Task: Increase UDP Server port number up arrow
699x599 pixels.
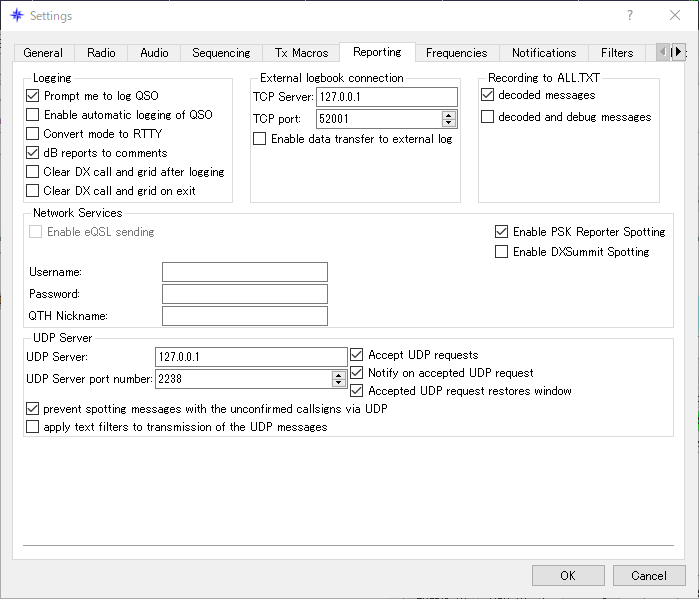Action: point(339,375)
